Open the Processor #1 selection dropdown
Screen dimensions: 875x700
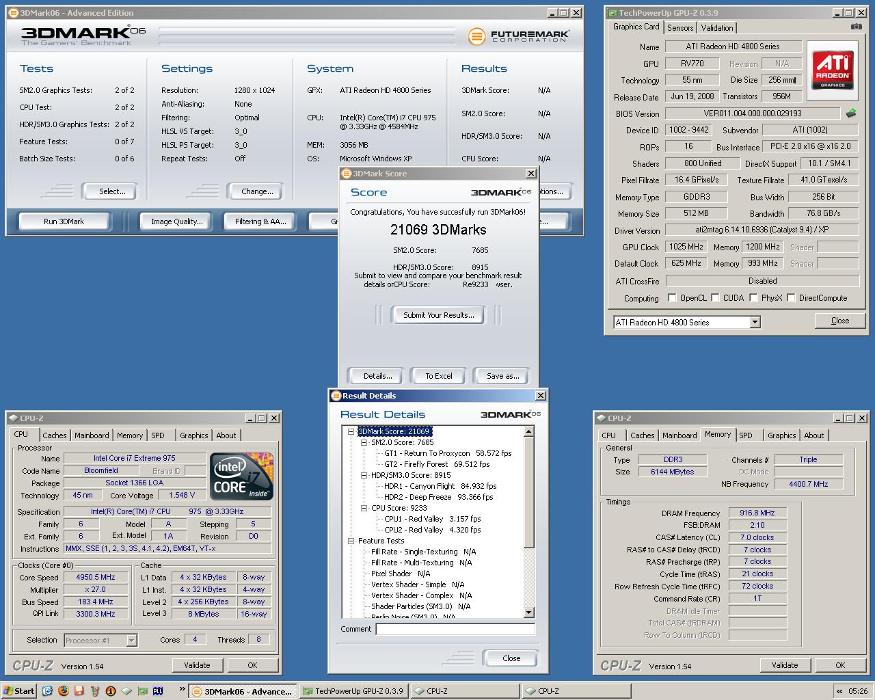point(132,640)
